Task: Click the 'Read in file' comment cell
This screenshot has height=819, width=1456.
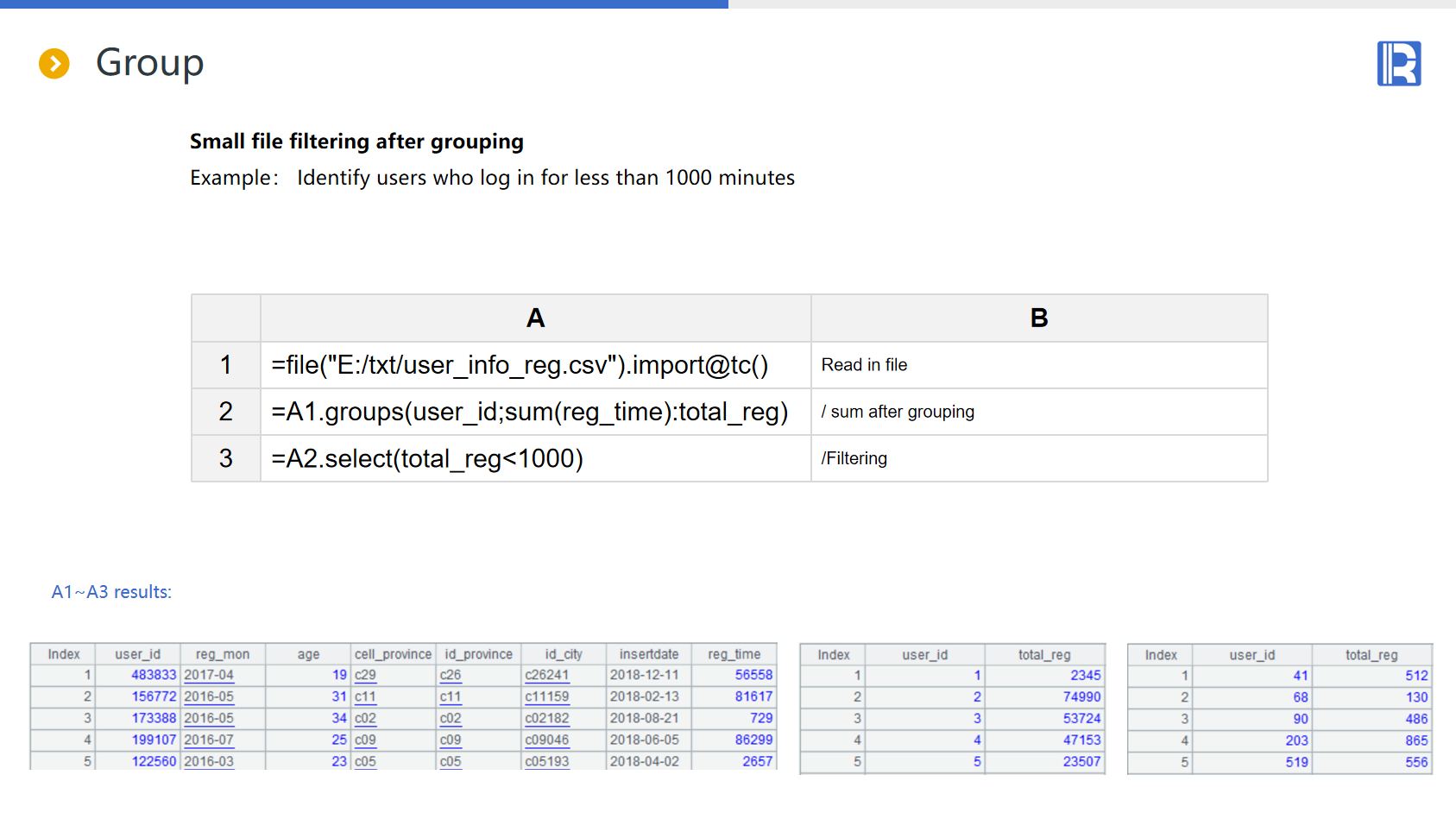Action: (1038, 365)
